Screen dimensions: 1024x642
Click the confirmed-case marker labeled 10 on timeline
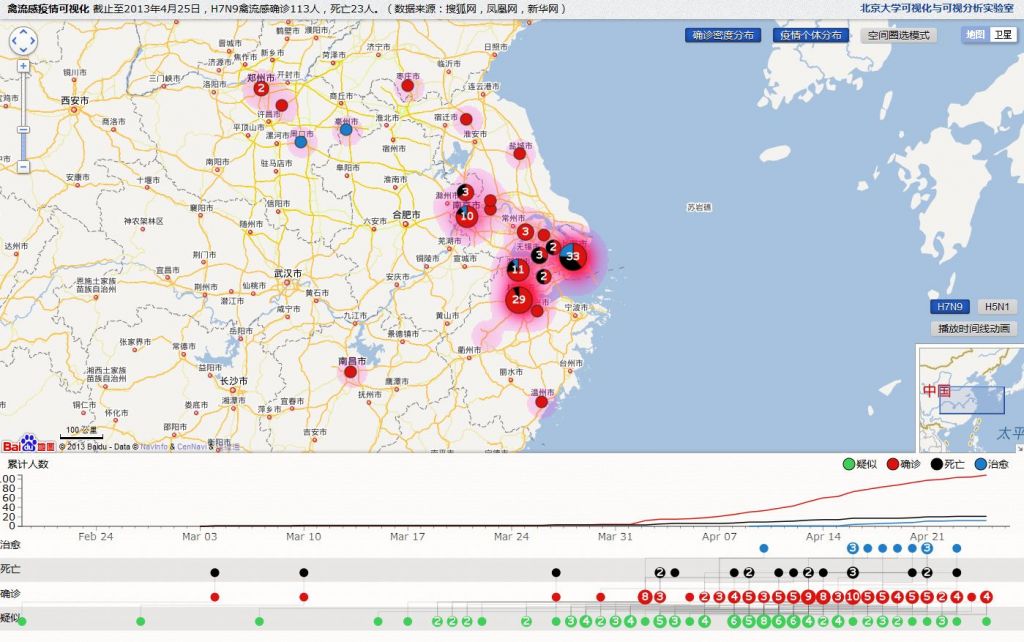(x=852, y=597)
